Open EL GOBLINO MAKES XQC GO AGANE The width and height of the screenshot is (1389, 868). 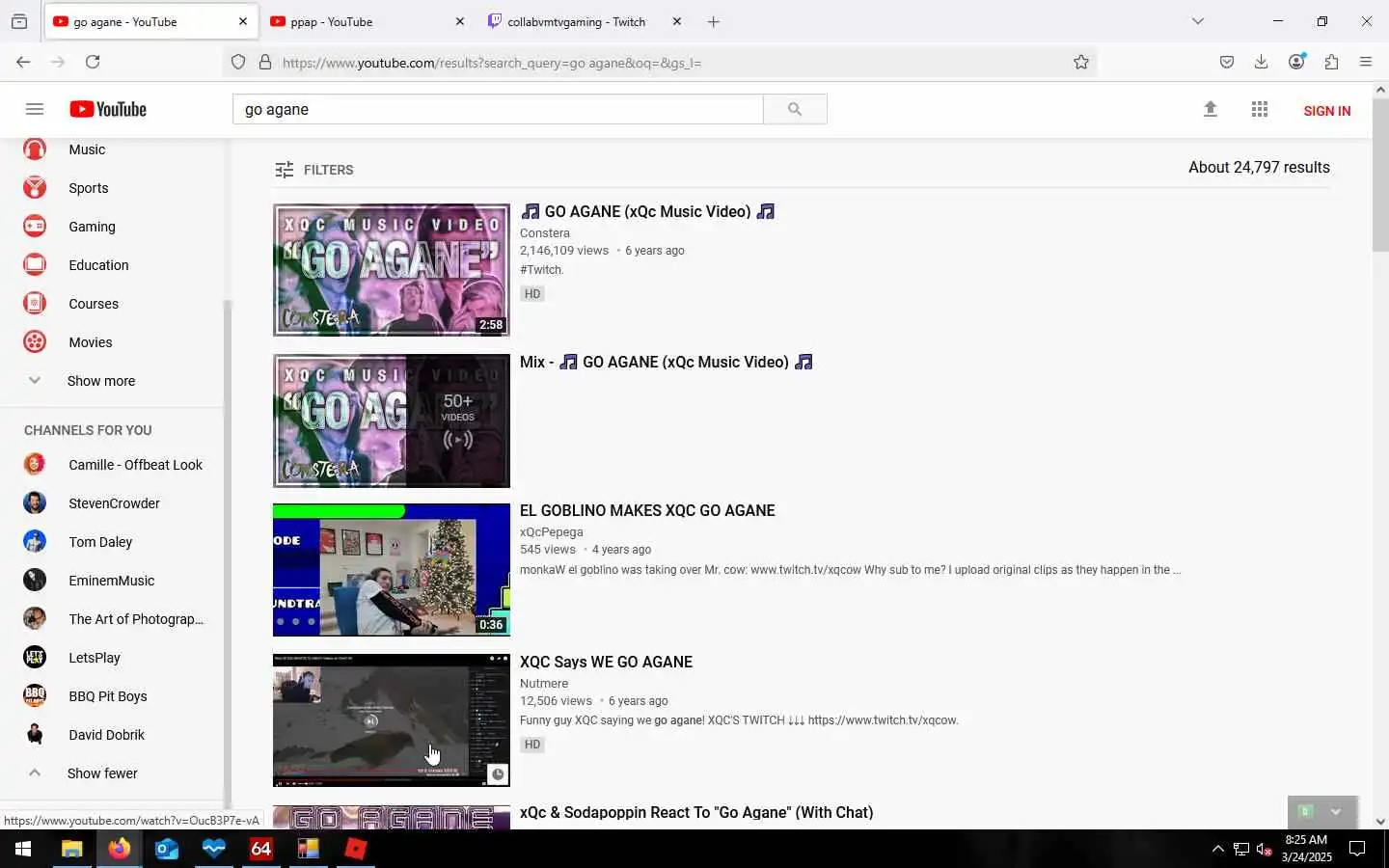pyautogui.click(x=647, y=511)
